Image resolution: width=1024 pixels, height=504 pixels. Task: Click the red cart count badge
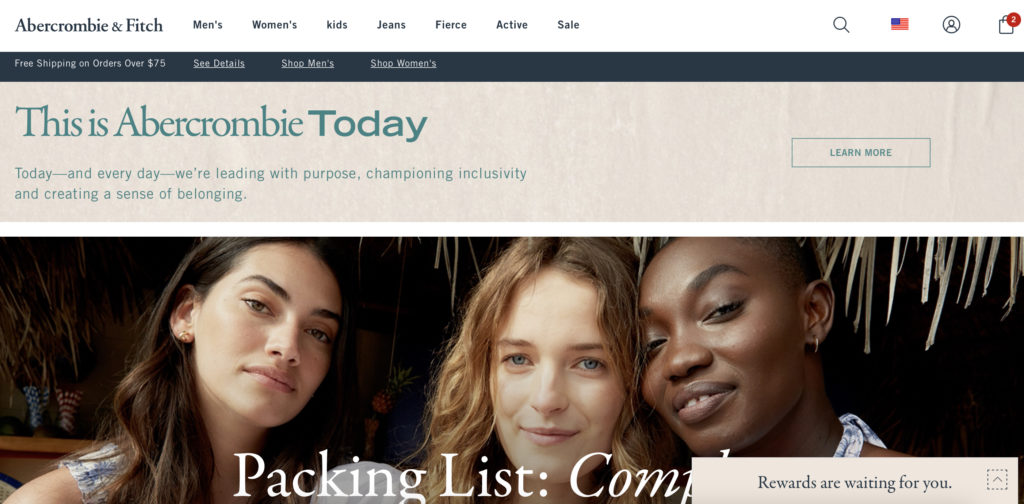pos(1014,19)
